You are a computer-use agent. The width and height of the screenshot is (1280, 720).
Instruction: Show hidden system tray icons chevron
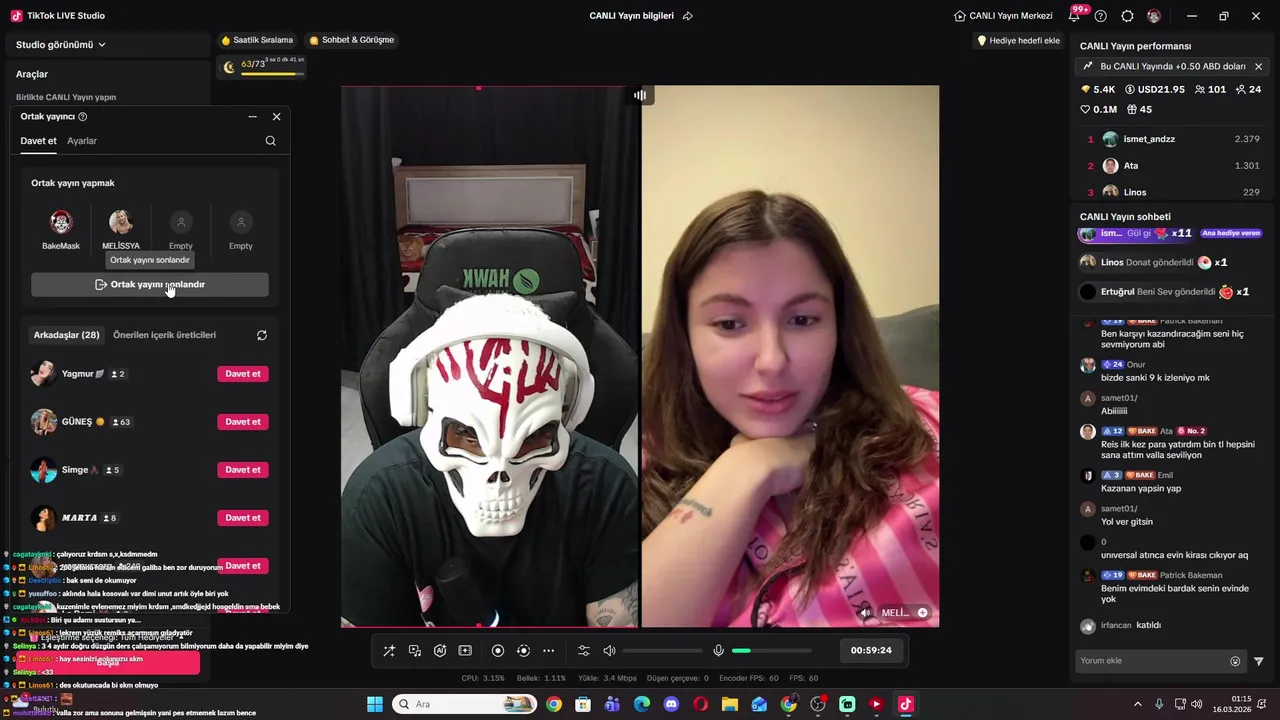[1137, 704]
